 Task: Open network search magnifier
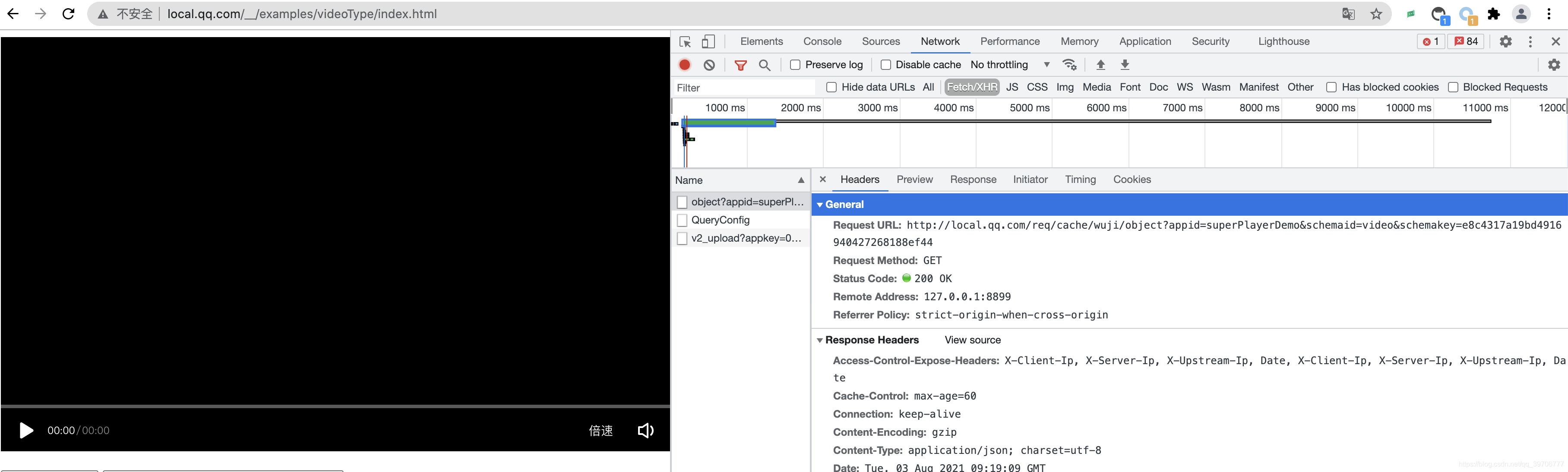765,64
